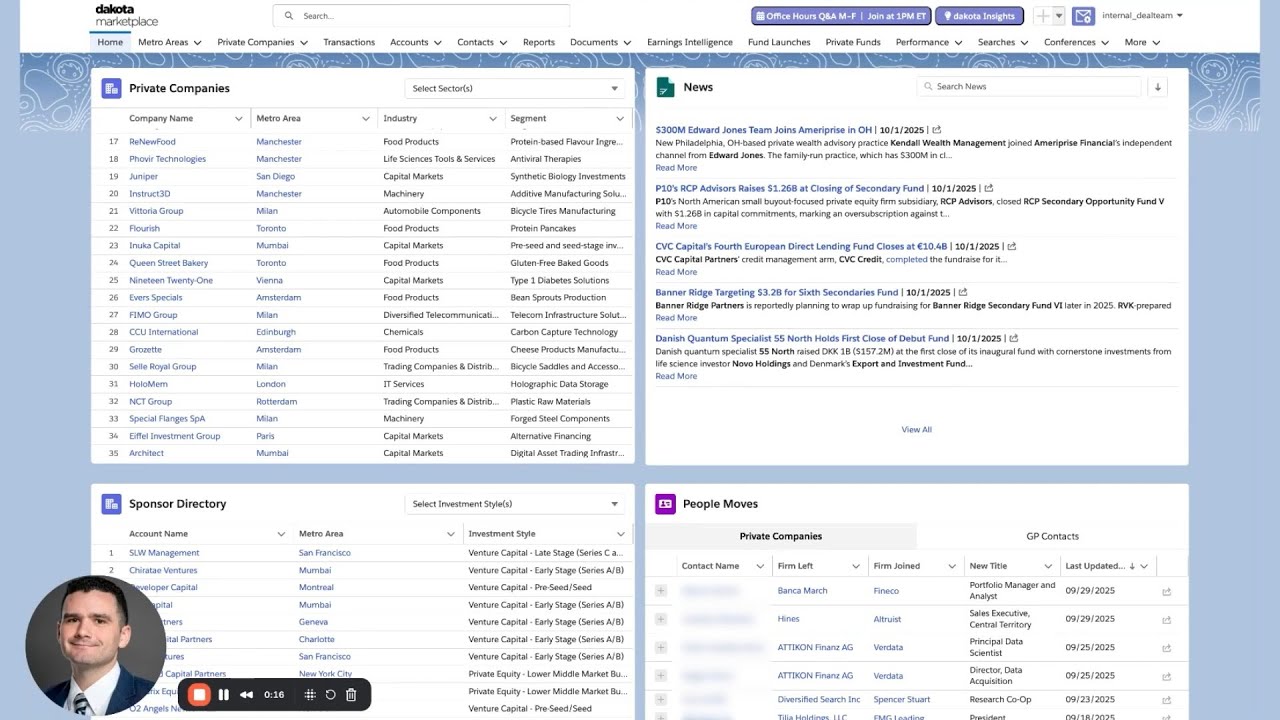The width and height of the screenshot is (1280, 720).
Task: Open the Account Name column menu chevron
Action: (x=281, y=534)
